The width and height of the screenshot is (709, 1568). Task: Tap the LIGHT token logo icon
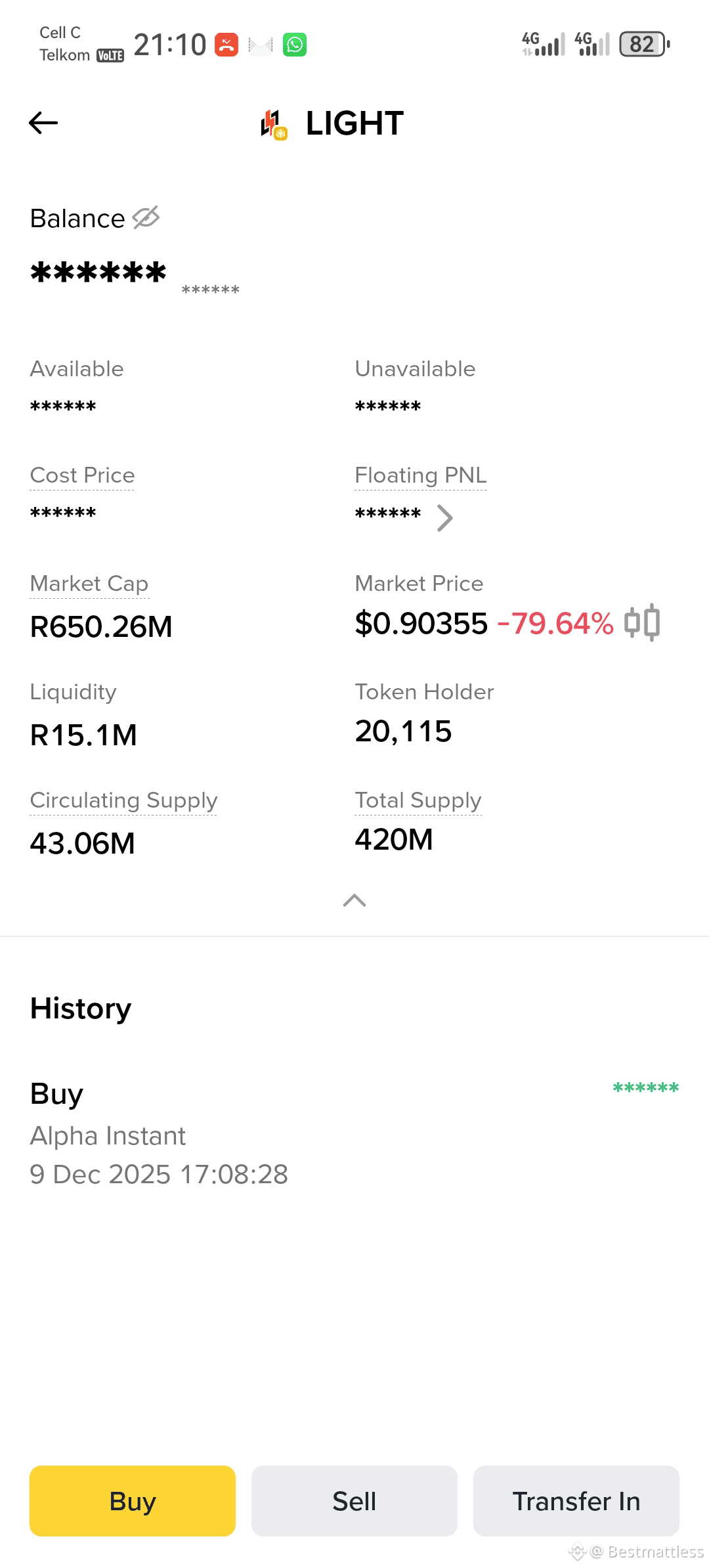pyautogui.click(x=273, y=124)
